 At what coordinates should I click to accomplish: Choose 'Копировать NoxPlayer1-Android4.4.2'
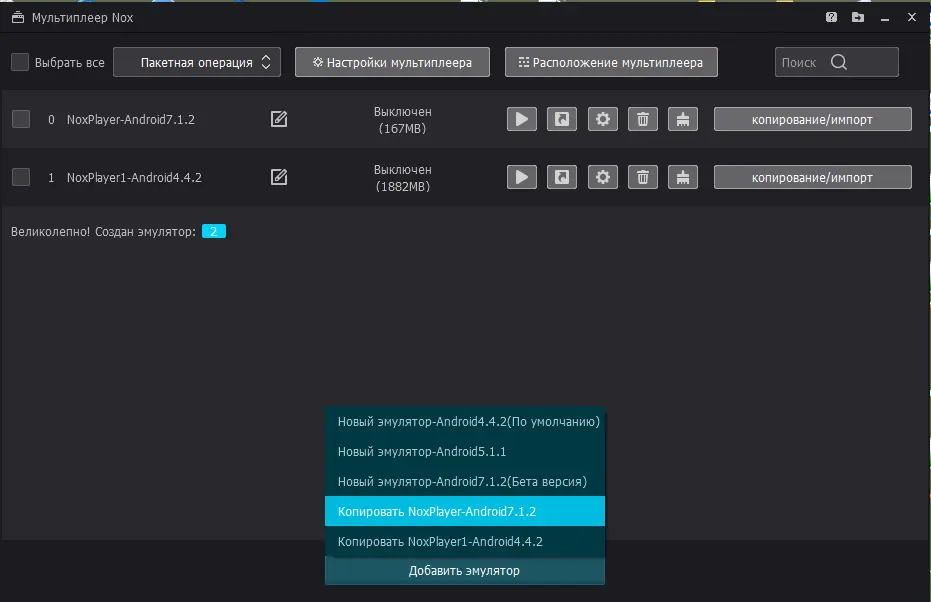coord(464,541)
